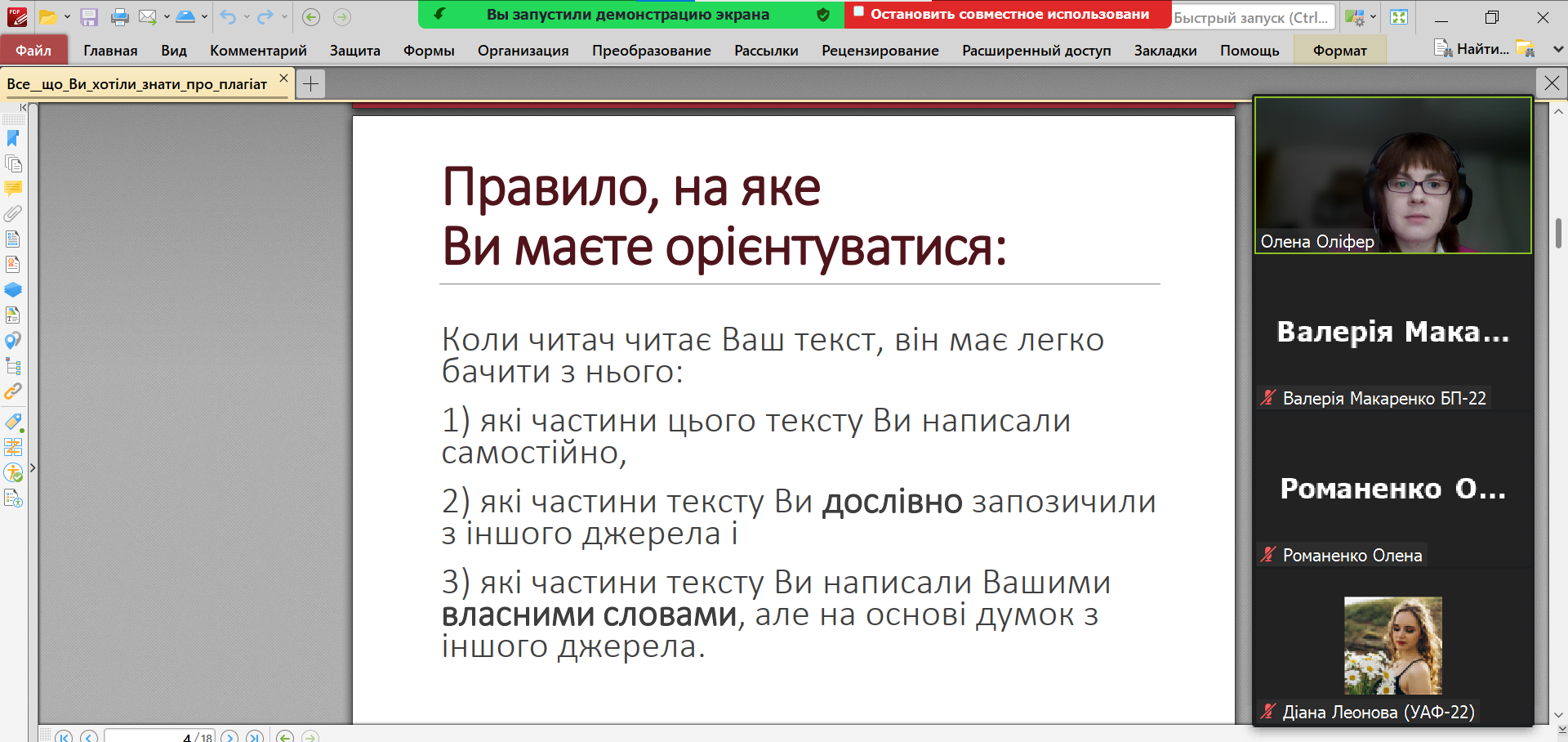Open the redo history dropdown
This screenshot has width=1568, height=742.
[284, 17]
